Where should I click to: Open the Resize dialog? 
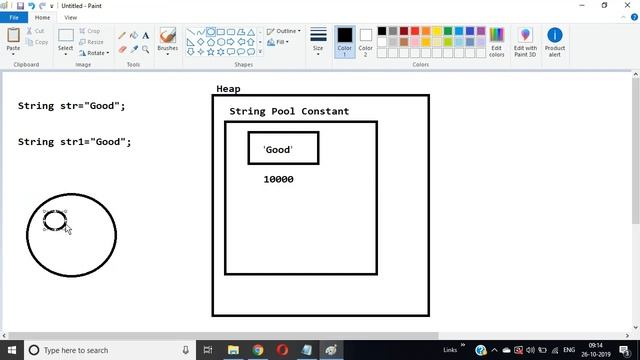(91, 42)
